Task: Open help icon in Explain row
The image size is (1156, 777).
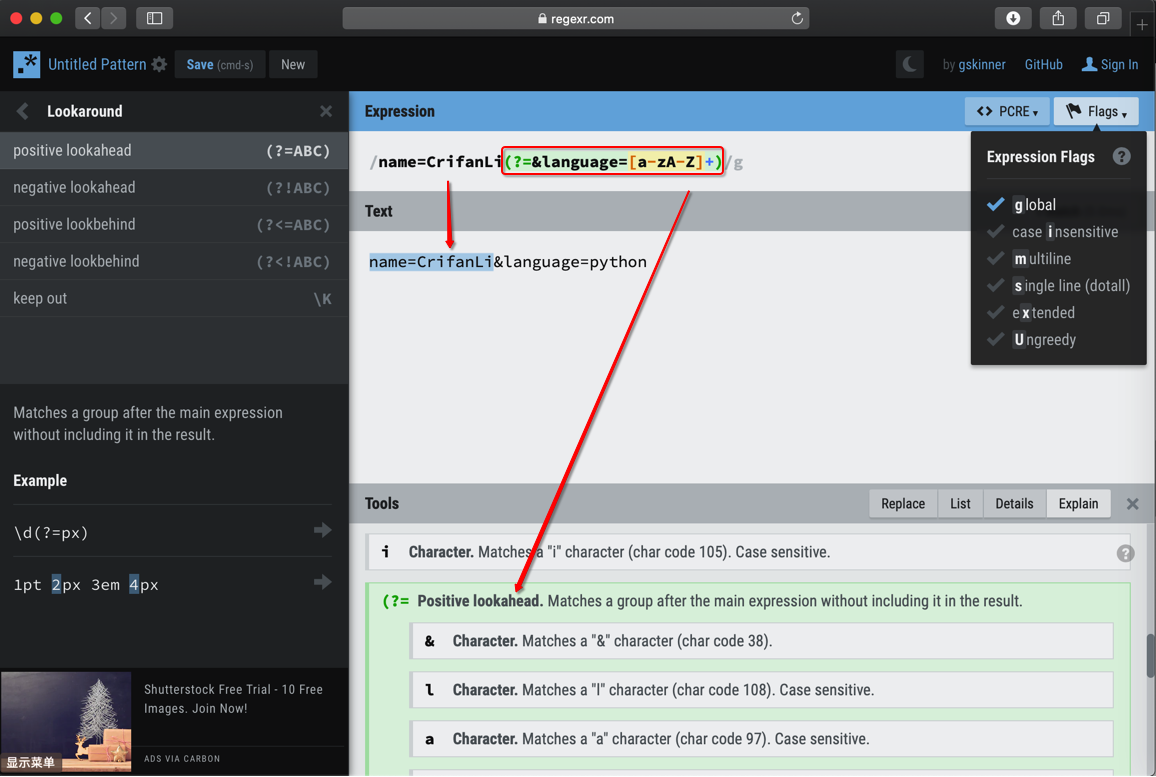Action: coord(1125,553)
